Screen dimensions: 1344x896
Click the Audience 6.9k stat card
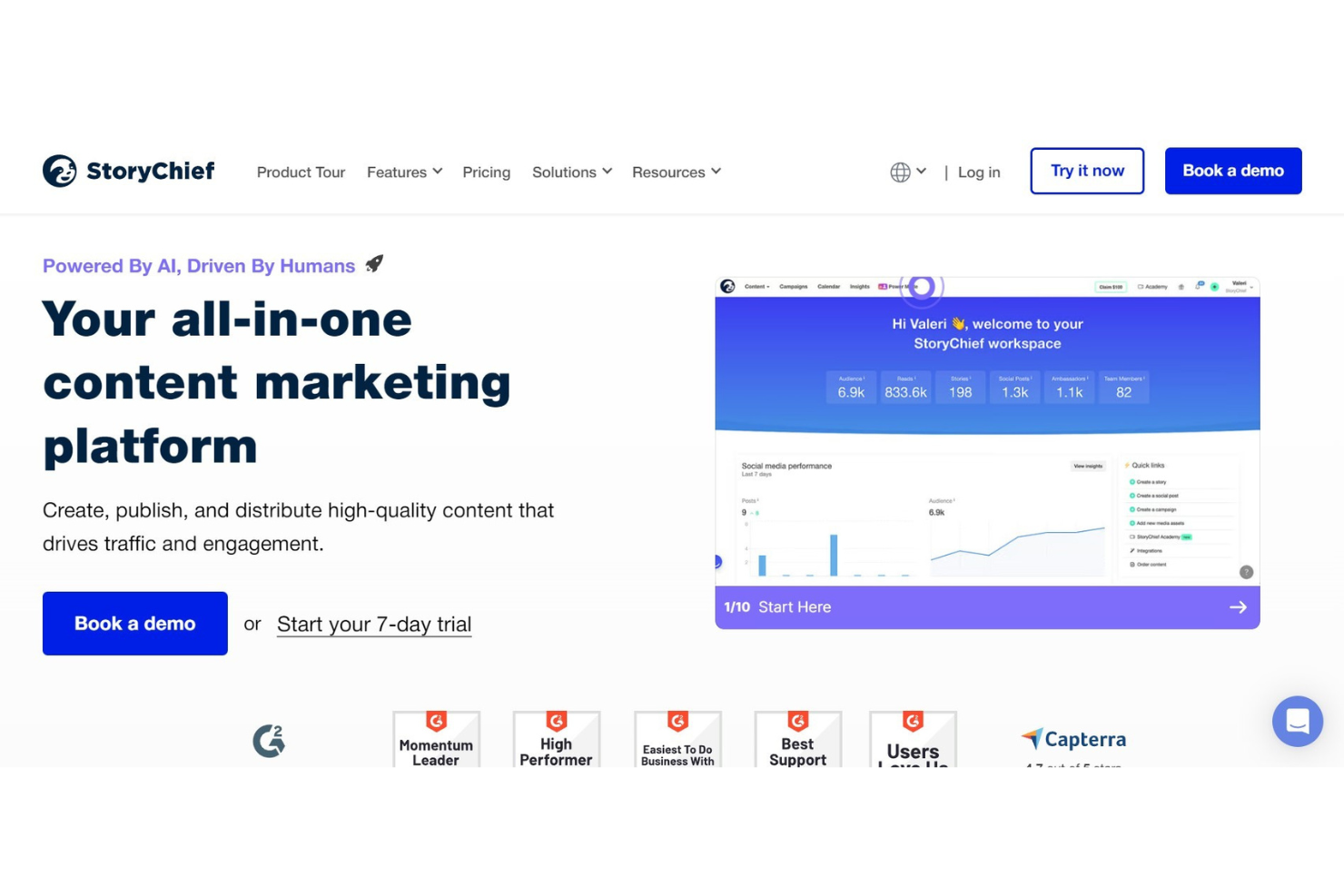(851, 387)
